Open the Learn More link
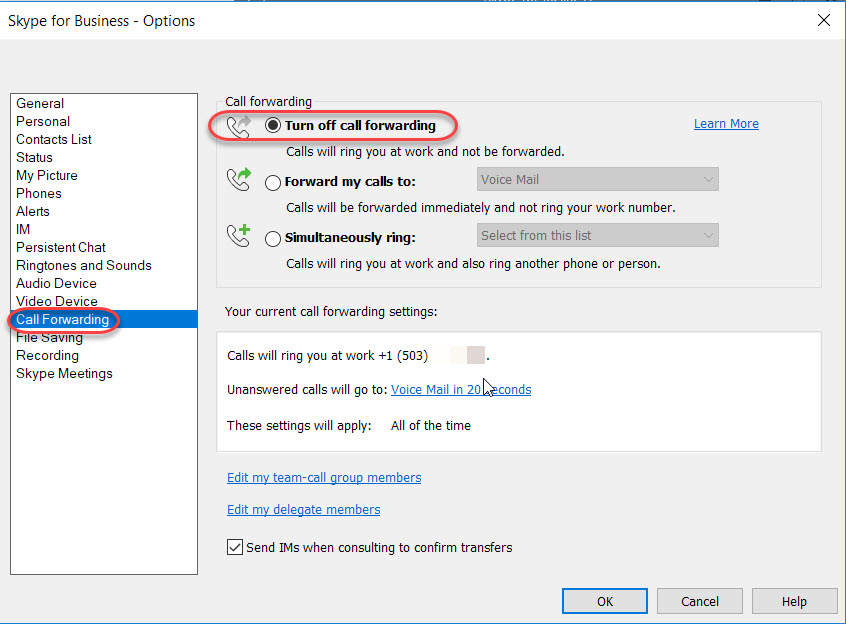846x624 pixels. coord(726,122)
